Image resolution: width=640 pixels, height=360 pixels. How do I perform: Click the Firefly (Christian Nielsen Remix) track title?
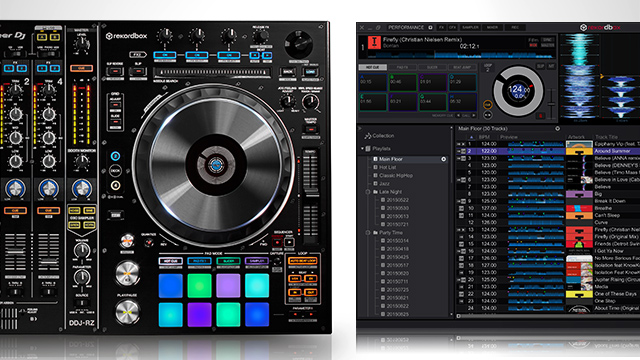coord(422,40)
